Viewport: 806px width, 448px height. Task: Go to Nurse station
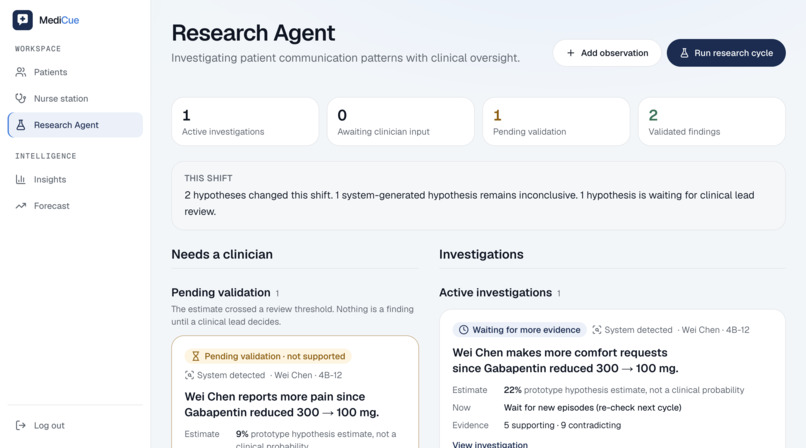75,98
